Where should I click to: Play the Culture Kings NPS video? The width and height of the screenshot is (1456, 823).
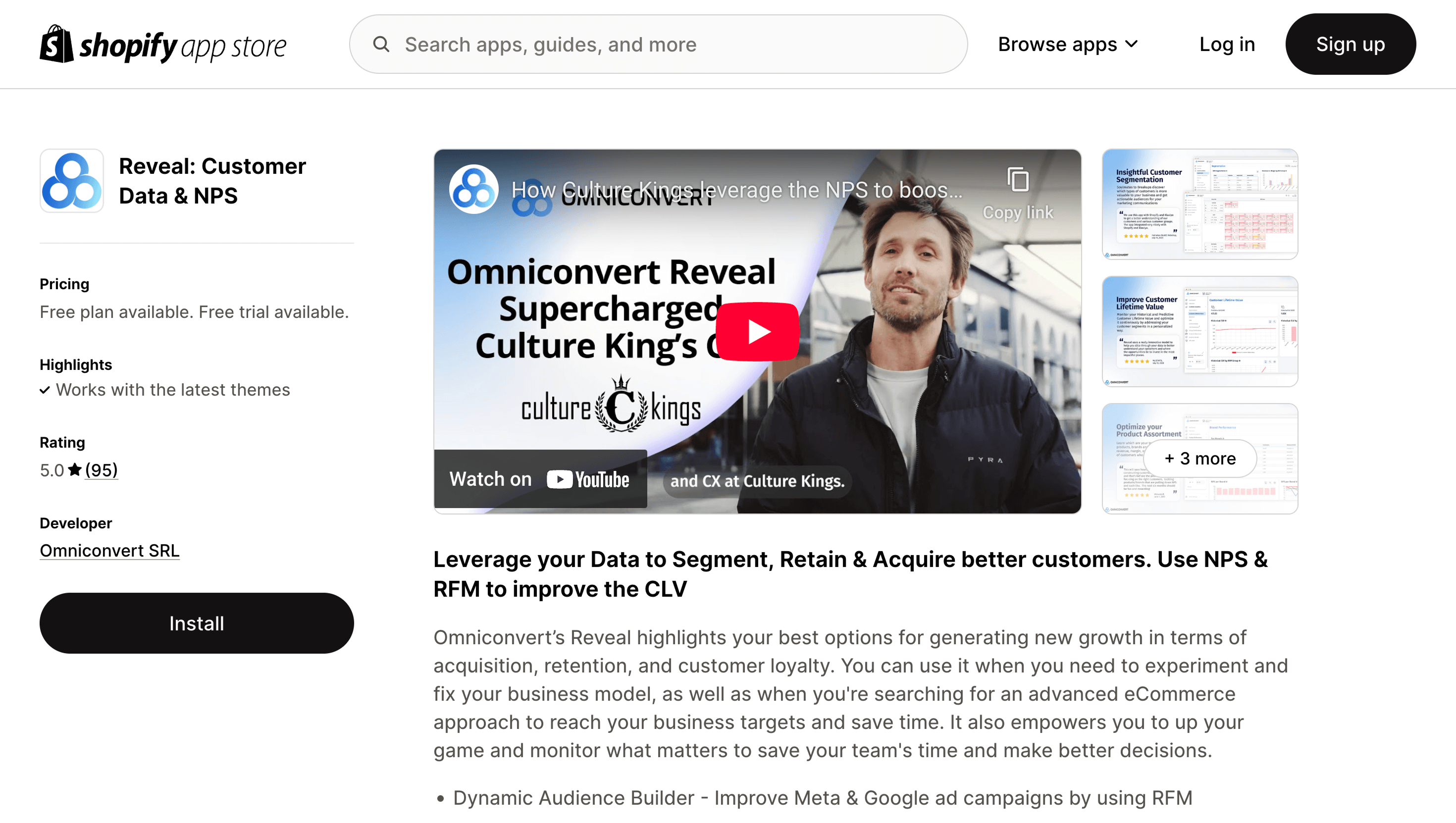click(x=757, y=331)
